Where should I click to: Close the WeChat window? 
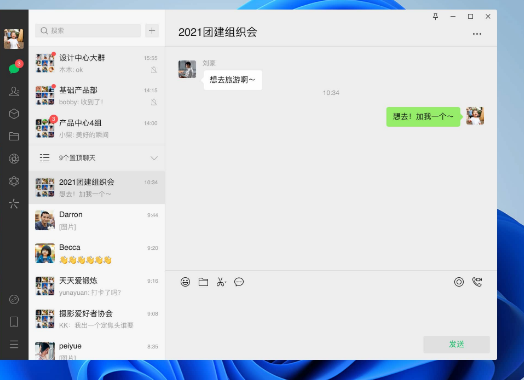[x=488, y=16]
